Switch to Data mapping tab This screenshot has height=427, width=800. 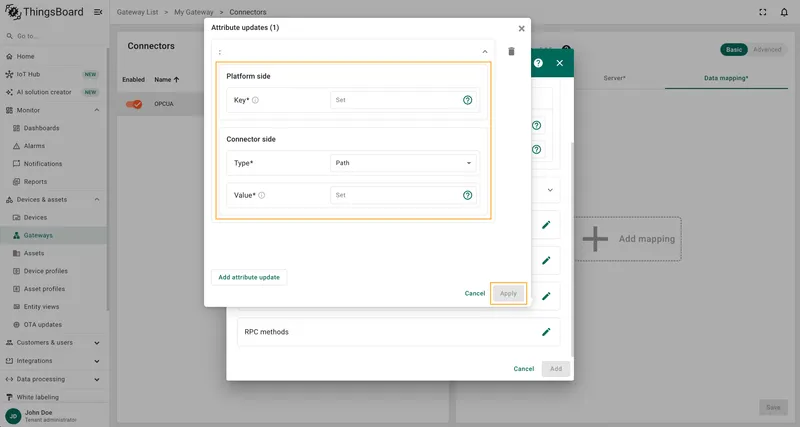[726, 78]
